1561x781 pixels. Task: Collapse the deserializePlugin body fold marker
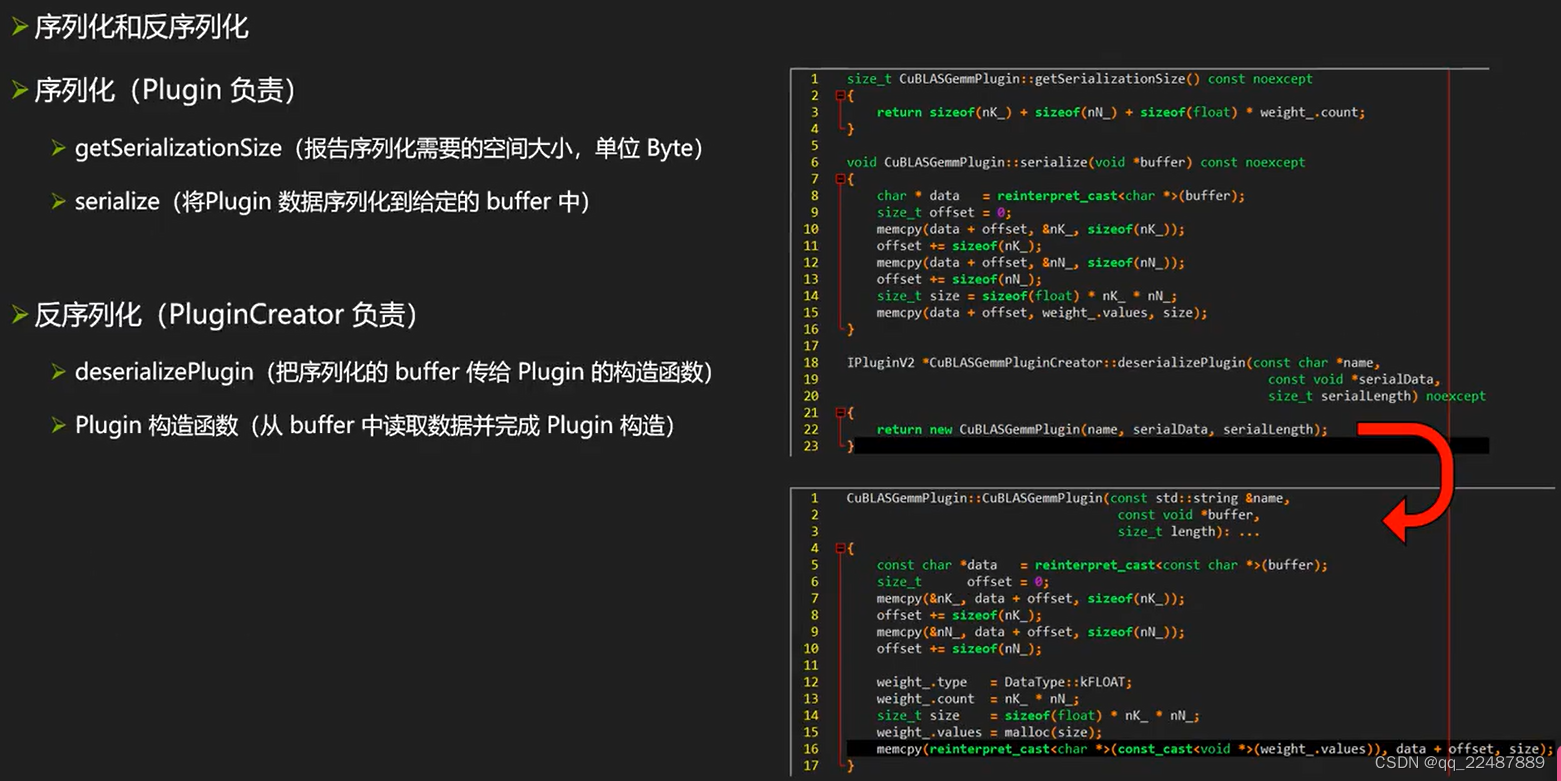pos(841,413)
